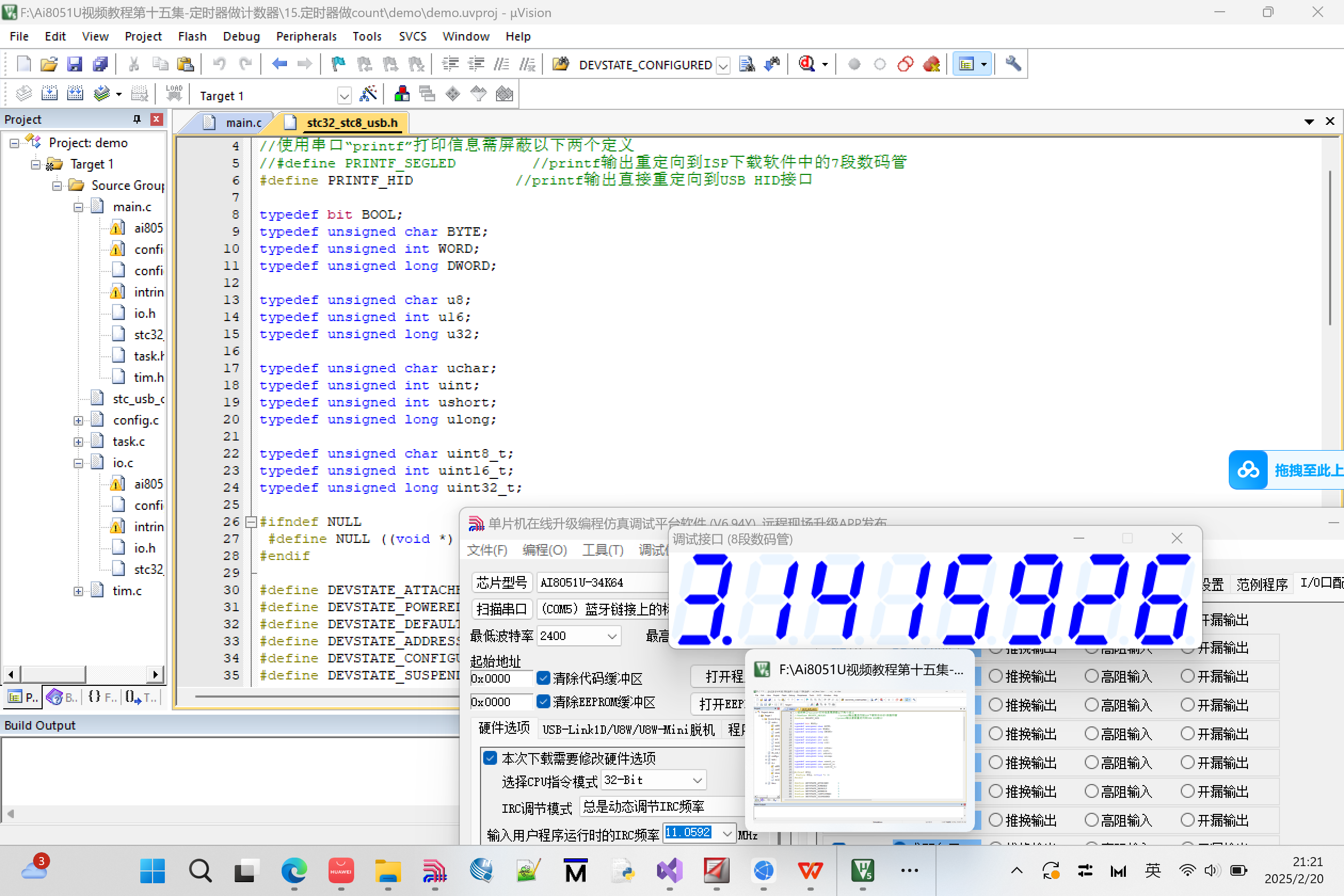Select 高阻输入 radio in the row below the digit display

(x=1091, y=676)
